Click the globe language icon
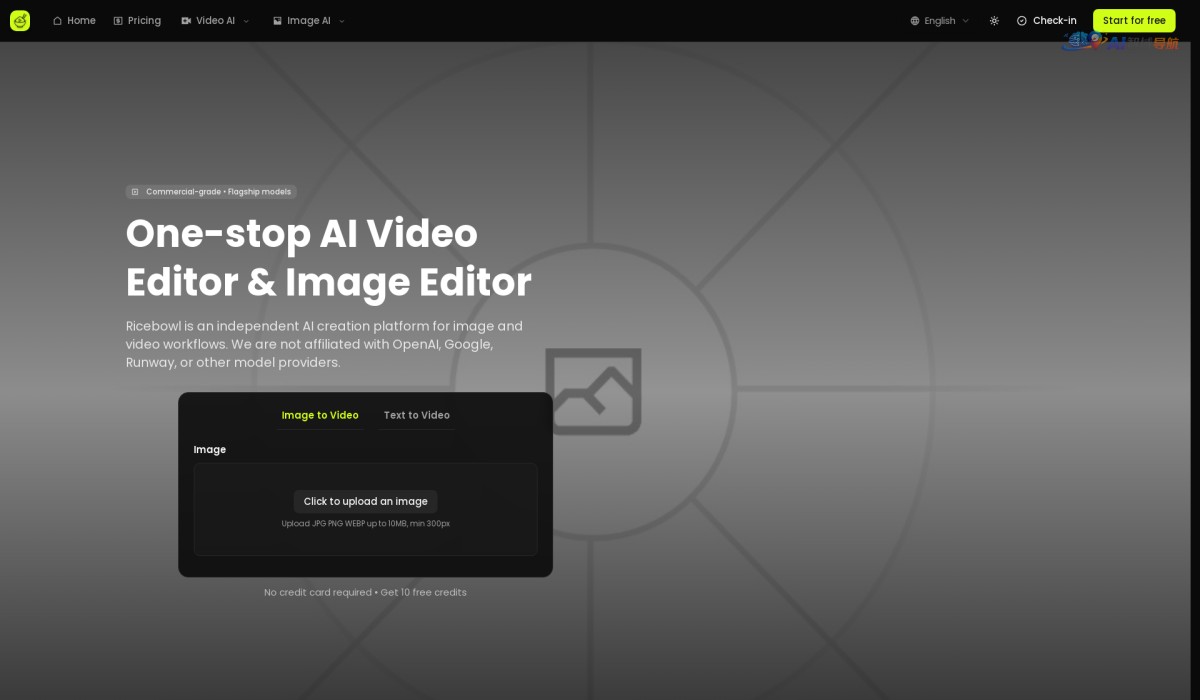The image size is (1200, 700). click(914, 21)
